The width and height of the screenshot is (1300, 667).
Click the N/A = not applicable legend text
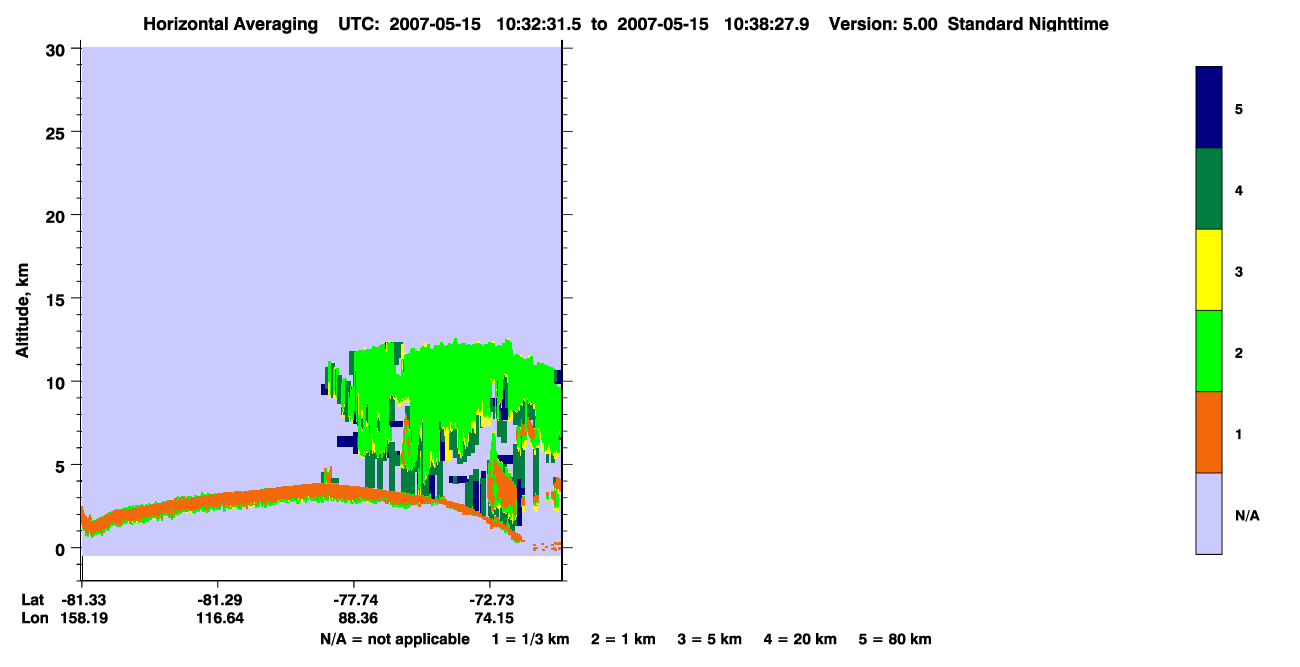point(395,639)
